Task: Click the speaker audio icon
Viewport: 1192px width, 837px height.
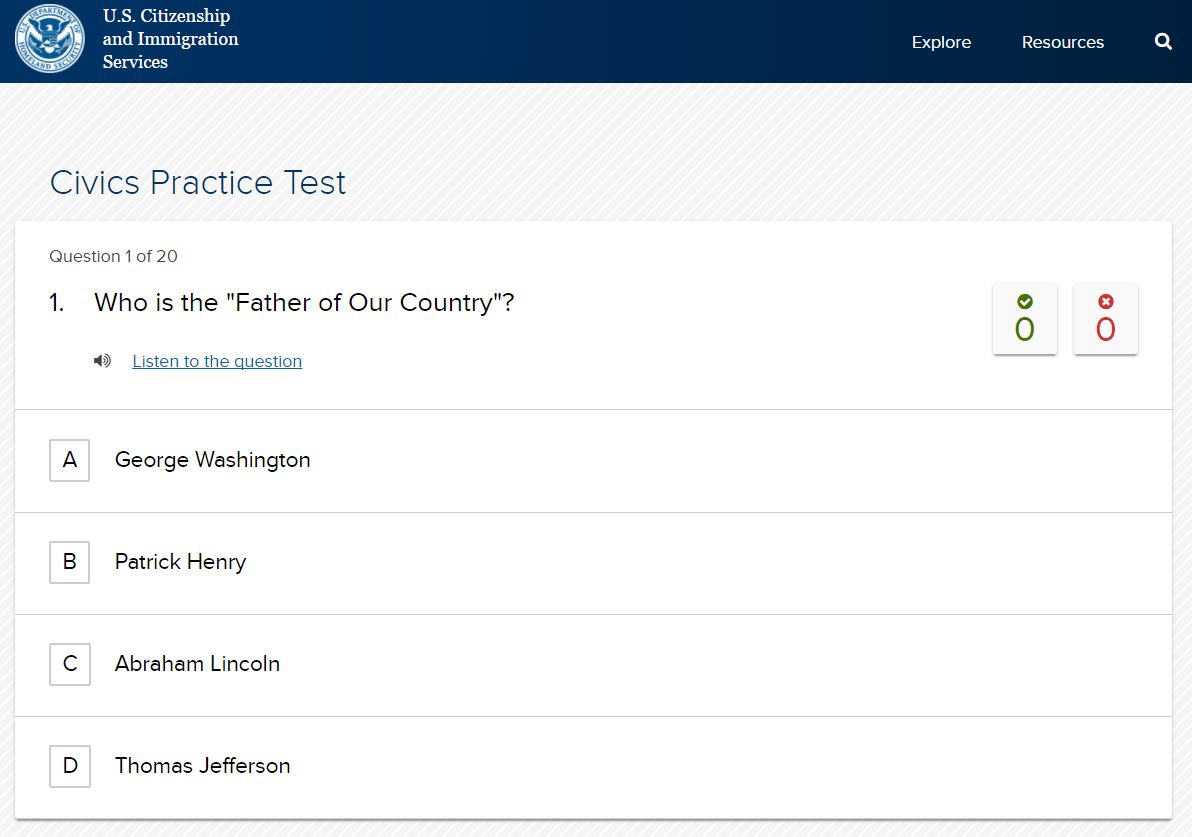Action: click(x=102, y=361)
